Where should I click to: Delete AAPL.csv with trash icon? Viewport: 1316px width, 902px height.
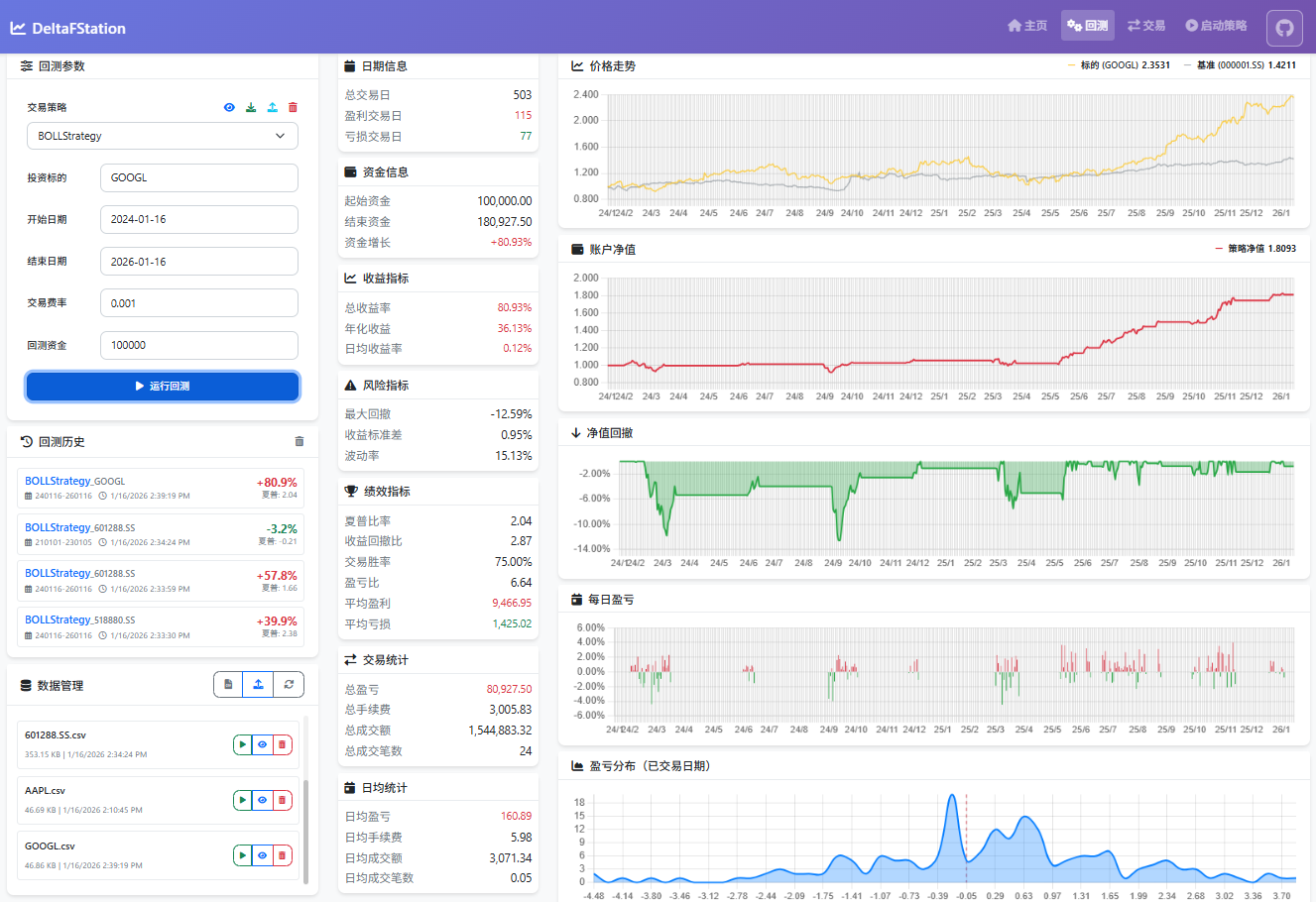(x=282, y=800)
